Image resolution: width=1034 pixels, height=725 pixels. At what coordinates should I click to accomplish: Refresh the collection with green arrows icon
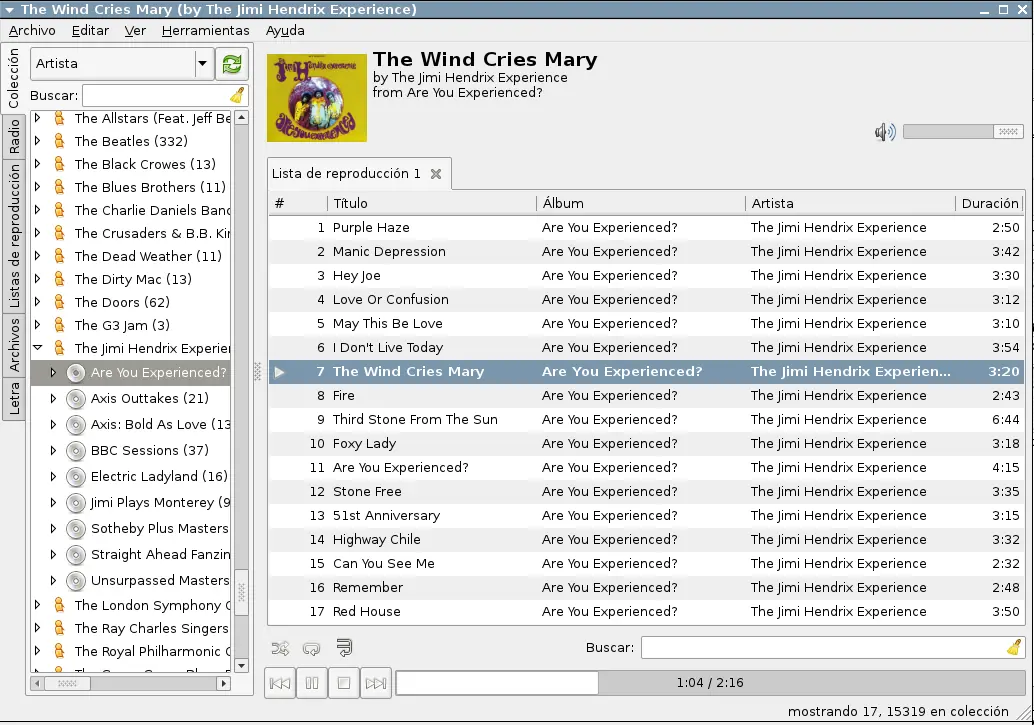pyautogui.click(x=232, y=64)
